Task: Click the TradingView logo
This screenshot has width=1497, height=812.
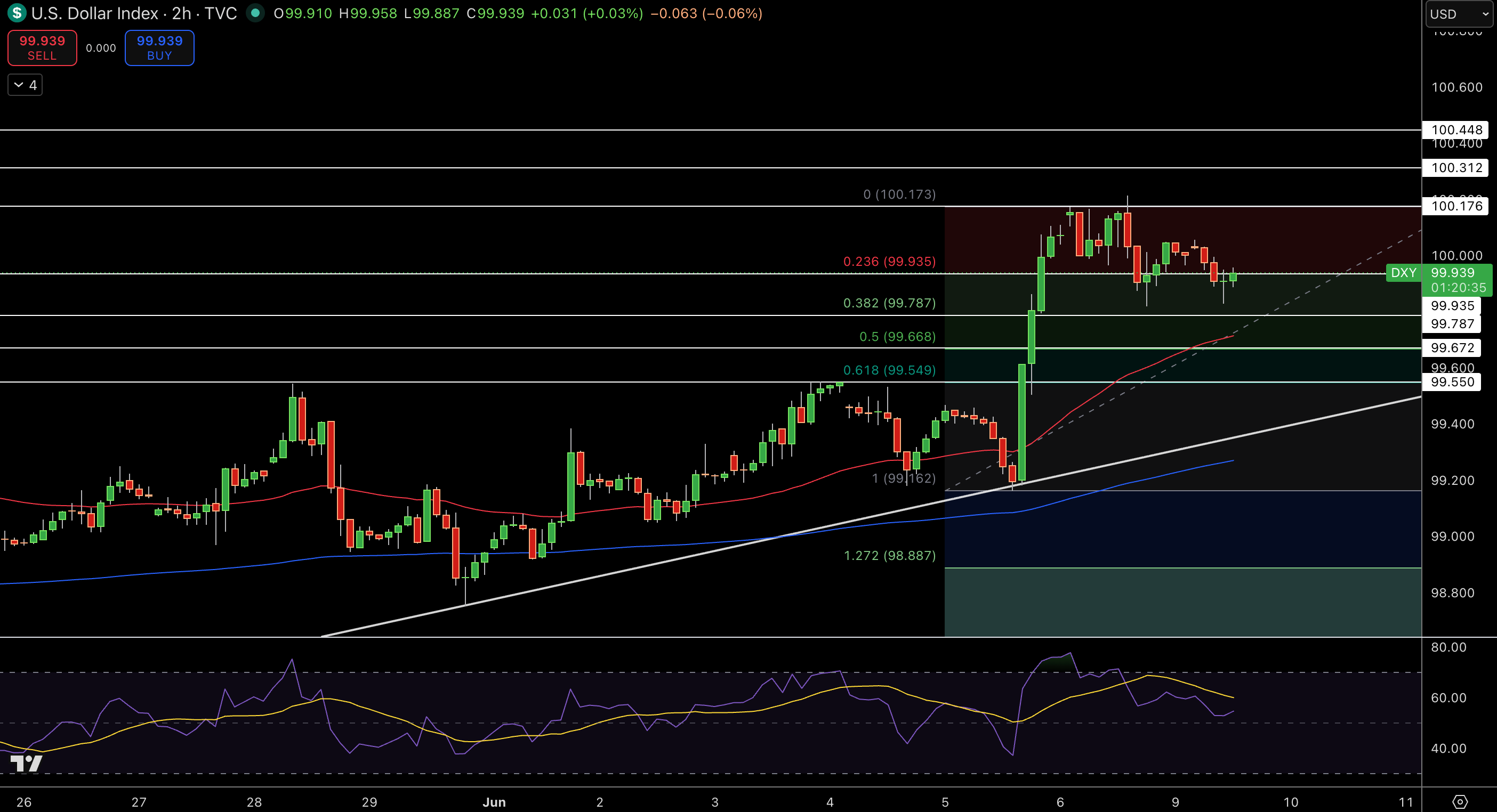Action: (26, 763)
